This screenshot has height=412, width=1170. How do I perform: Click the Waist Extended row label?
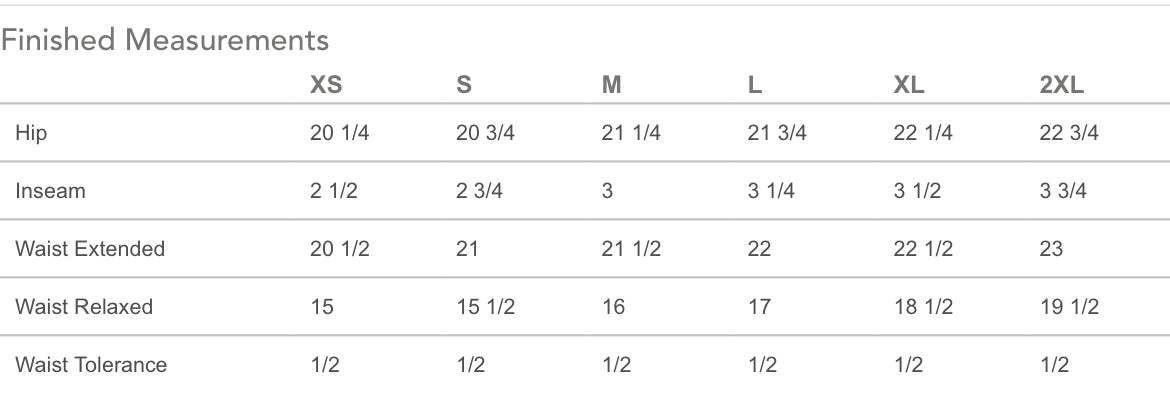(90, 249)
